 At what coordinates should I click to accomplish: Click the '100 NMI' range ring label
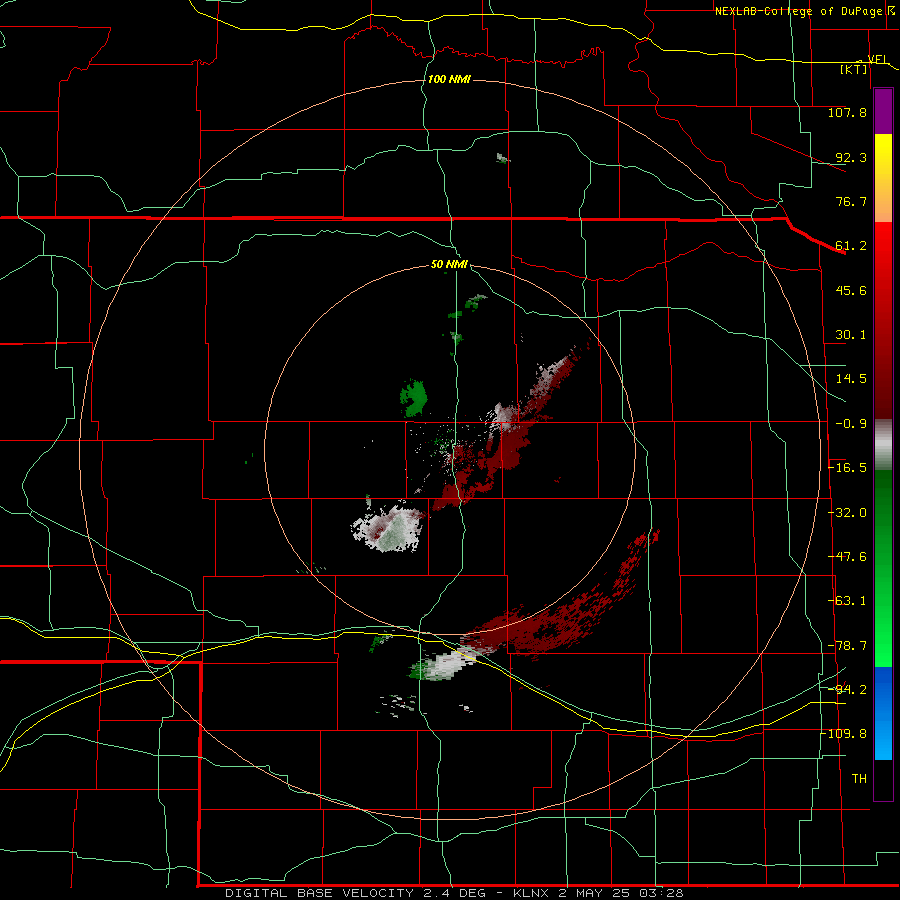tap(449, 79)
